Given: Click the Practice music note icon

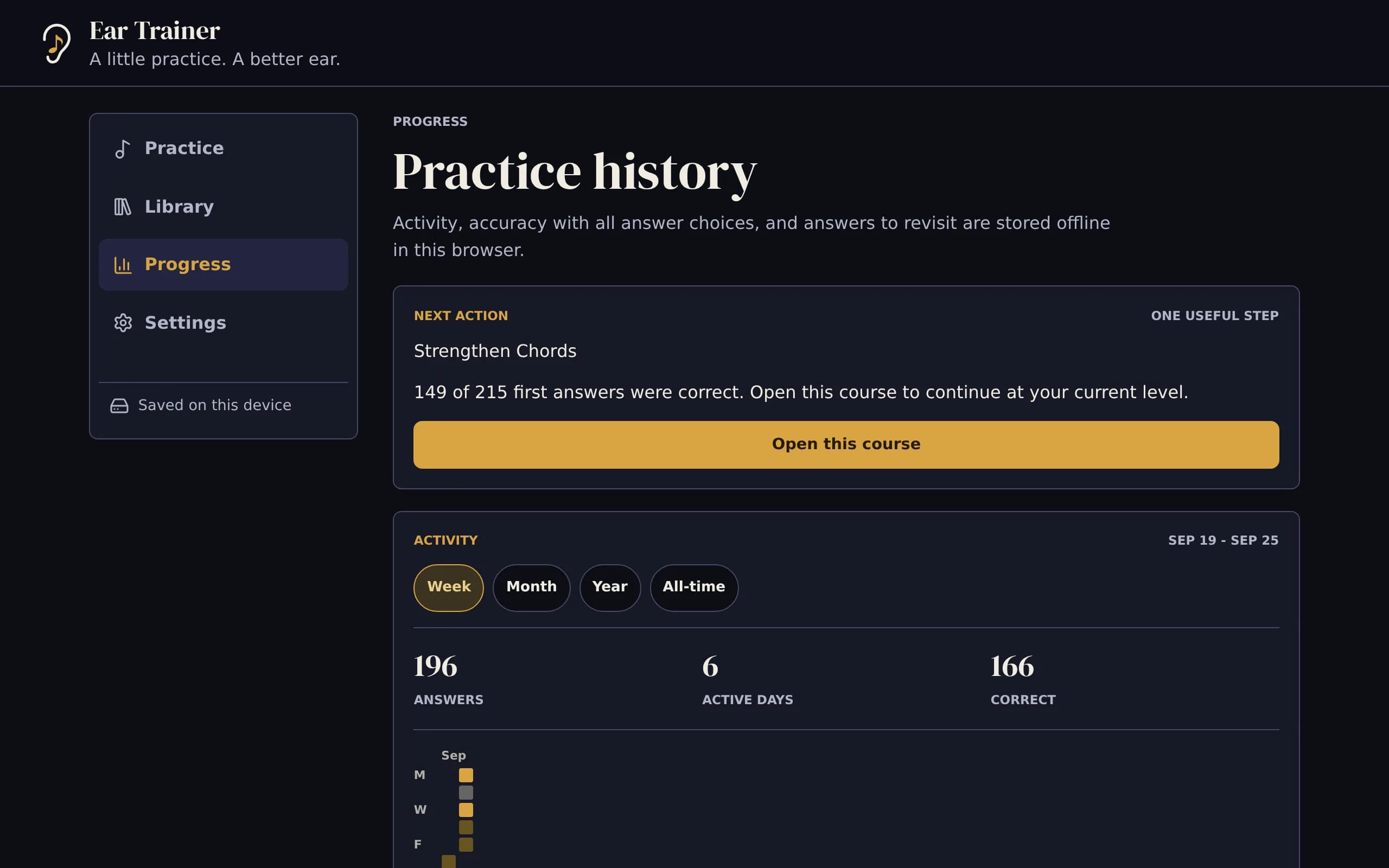Looking at the screenshot, I should click(x=122, y=149).
